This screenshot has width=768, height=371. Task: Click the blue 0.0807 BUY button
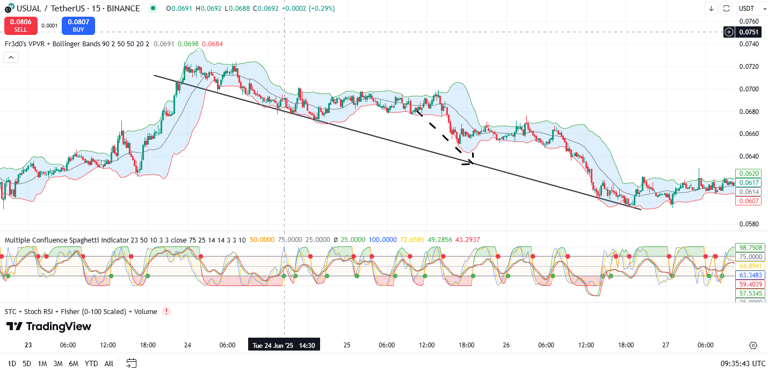(x=78, y=25)
